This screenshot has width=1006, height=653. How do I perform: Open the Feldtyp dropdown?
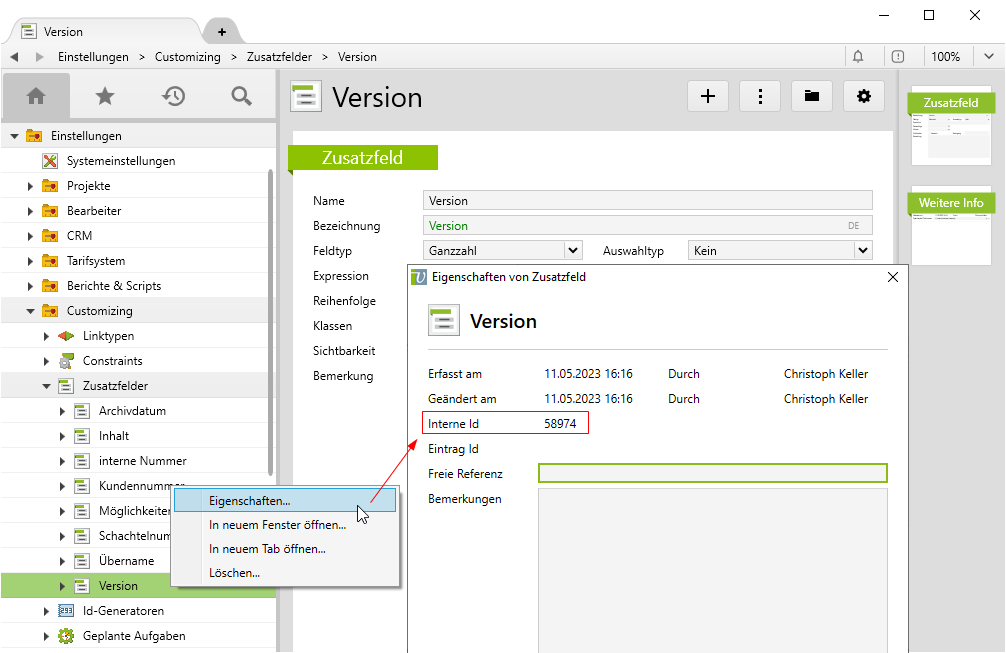click(x=572, y=251)
